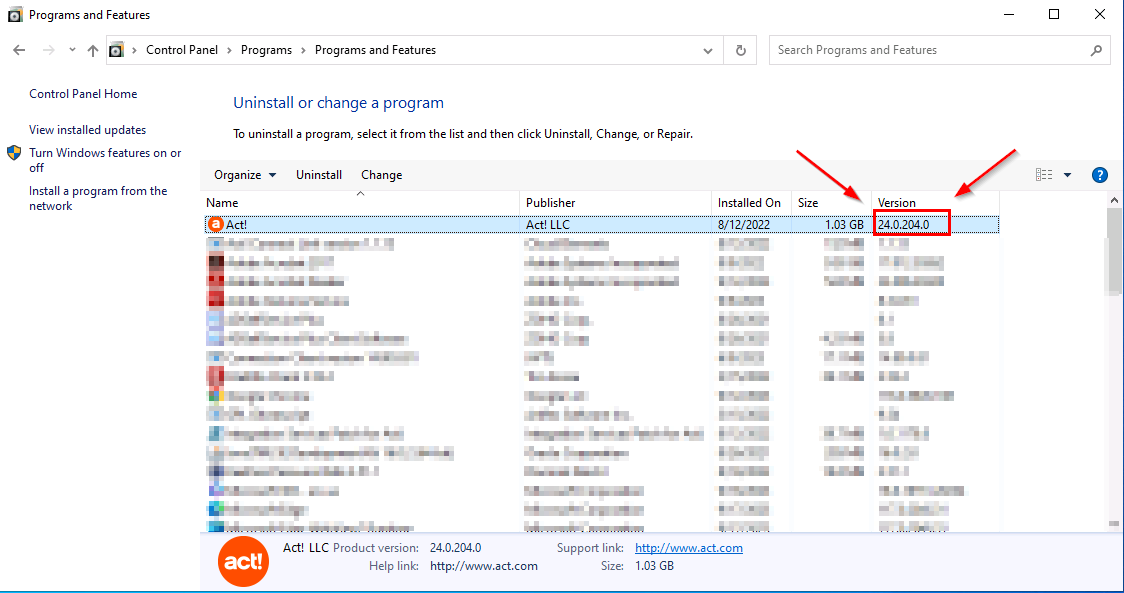Click the Act! LLC publisher cell

pyautogui.click(x=548, y=224)
